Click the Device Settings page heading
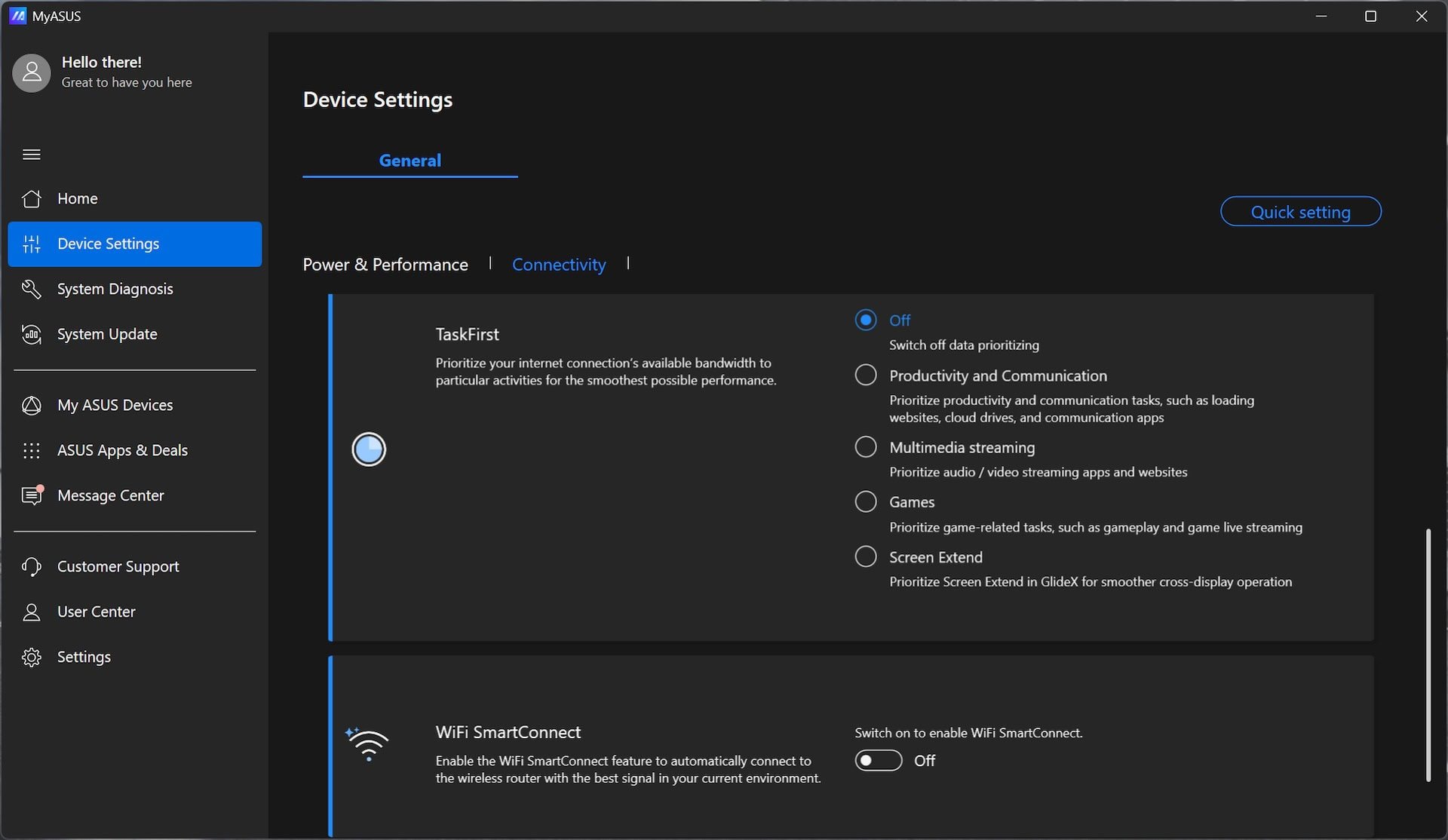Viewport: 1448px width, 840px height. coord(378,100)
